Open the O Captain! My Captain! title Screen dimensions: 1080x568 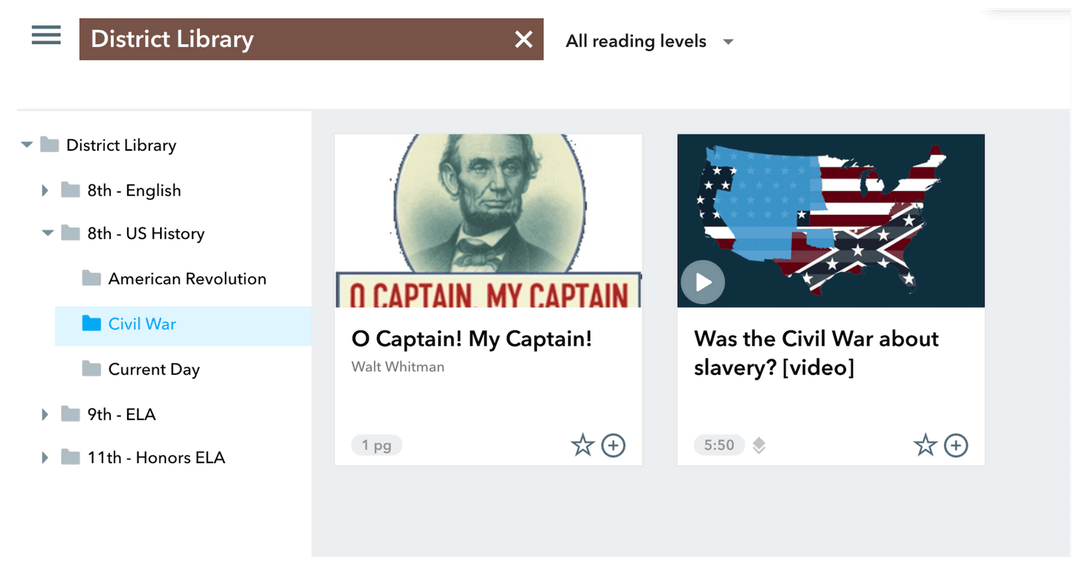coord(472,339)
